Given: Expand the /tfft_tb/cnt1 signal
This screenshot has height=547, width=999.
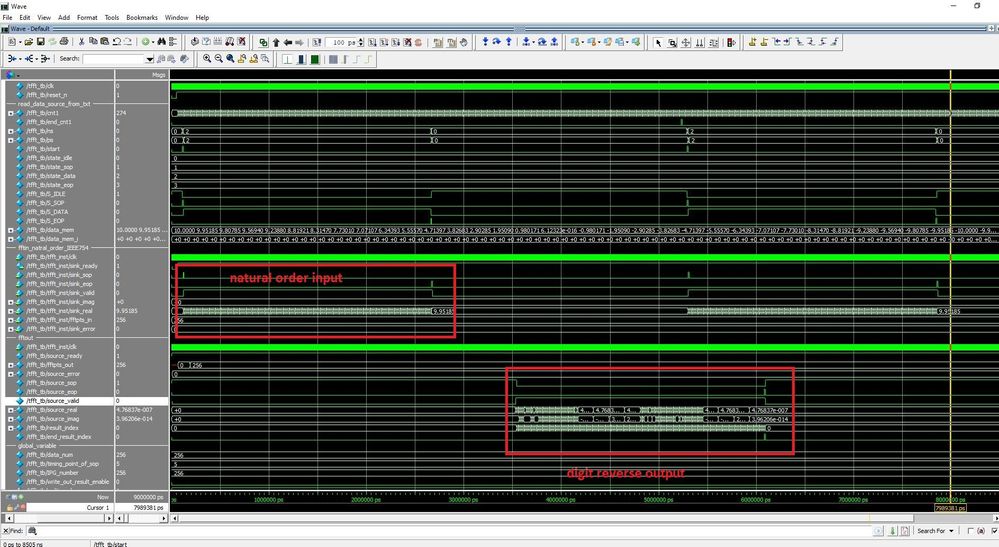Looking at the screenshot, I should [11, 113].
